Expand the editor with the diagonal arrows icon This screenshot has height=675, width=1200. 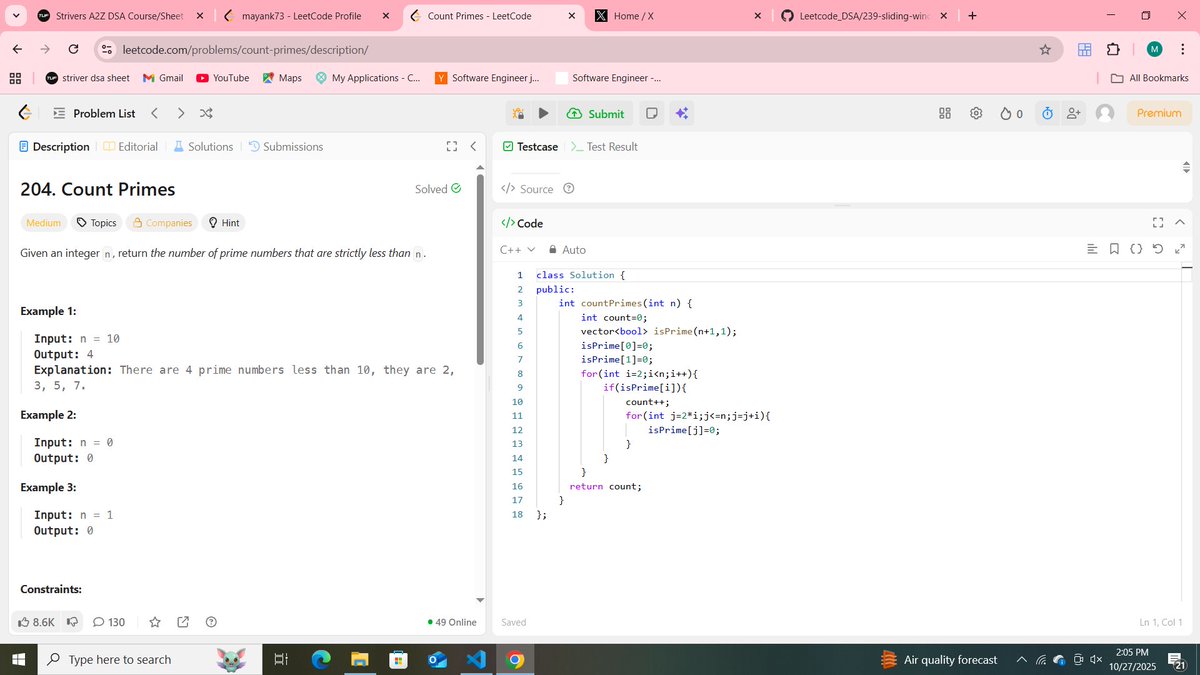(1180, 250)
